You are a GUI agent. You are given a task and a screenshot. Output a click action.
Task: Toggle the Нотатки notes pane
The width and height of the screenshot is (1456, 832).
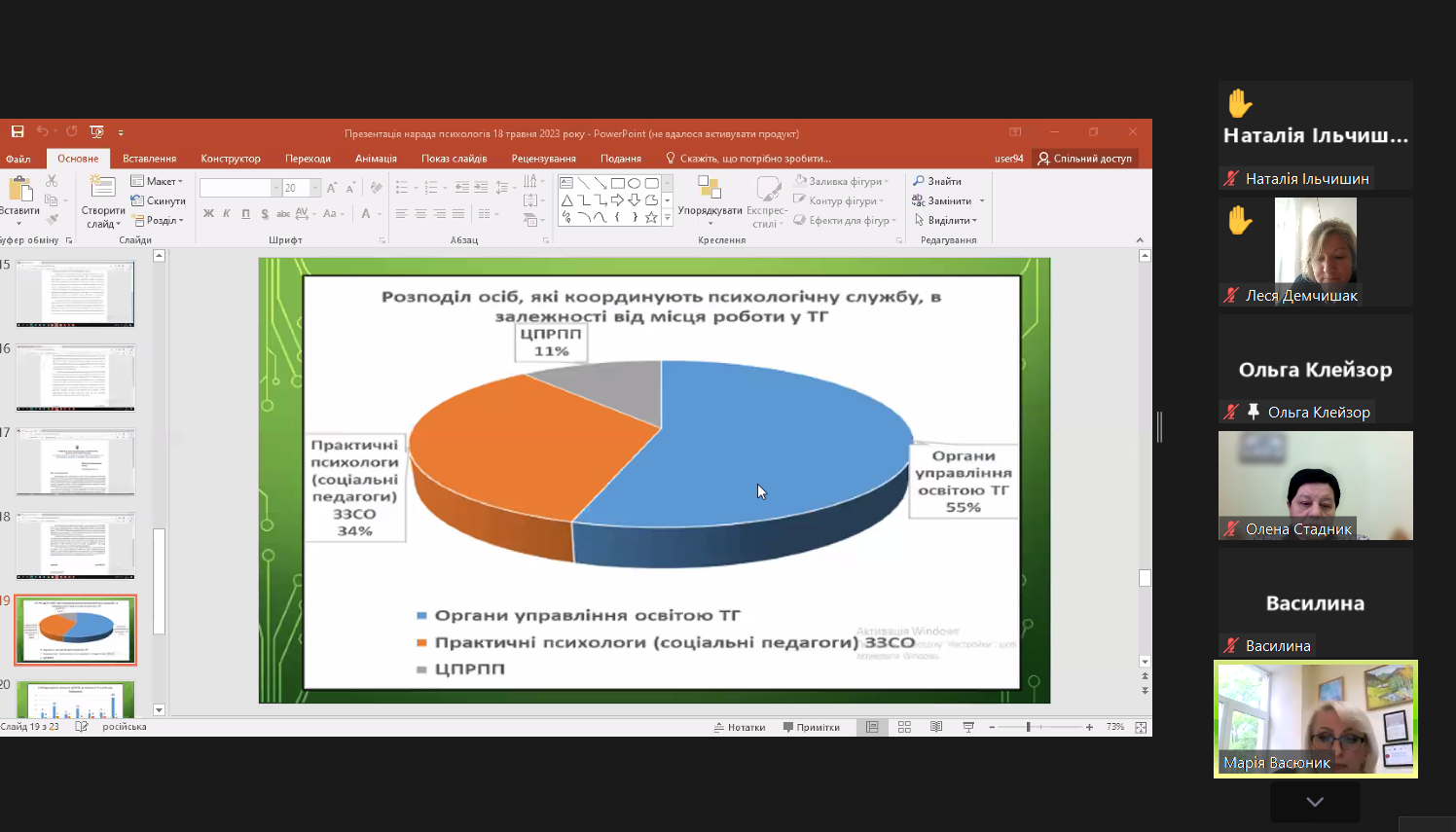click(740, 727)
